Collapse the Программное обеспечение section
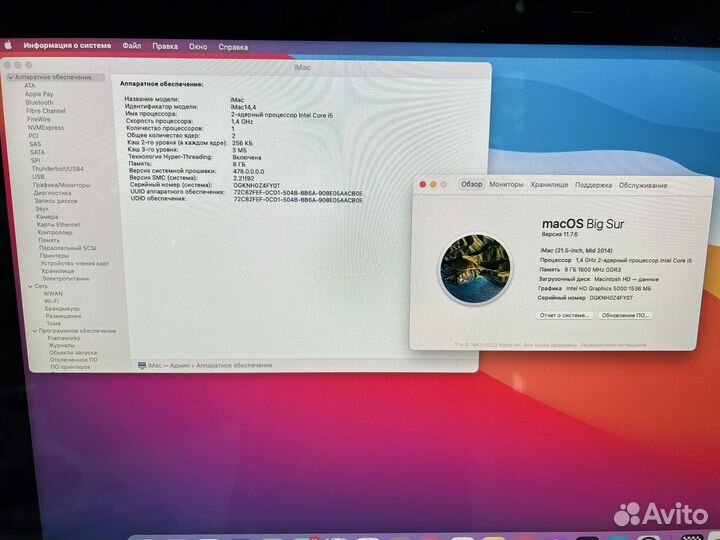 [35, 331]
